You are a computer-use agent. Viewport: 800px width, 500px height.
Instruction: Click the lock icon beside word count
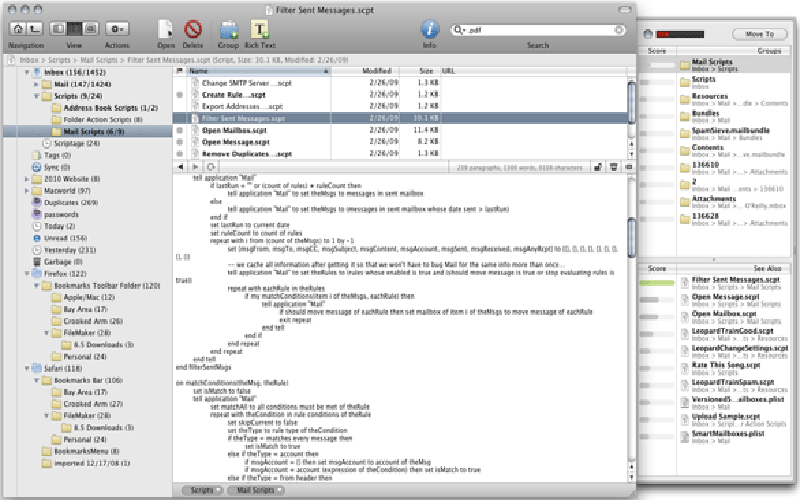[598, 167]
